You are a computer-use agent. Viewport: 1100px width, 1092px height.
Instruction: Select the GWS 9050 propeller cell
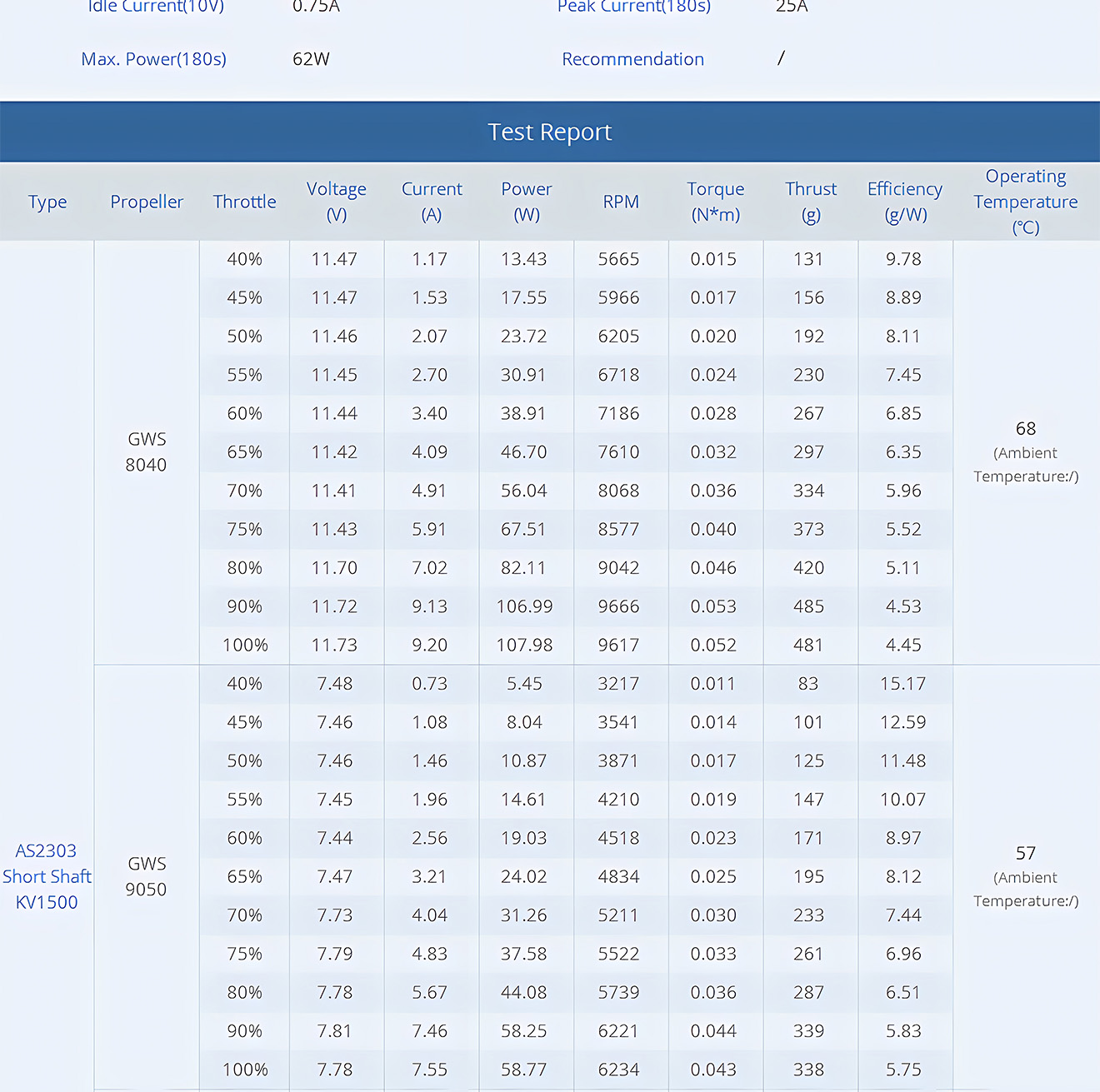point(147,876)
